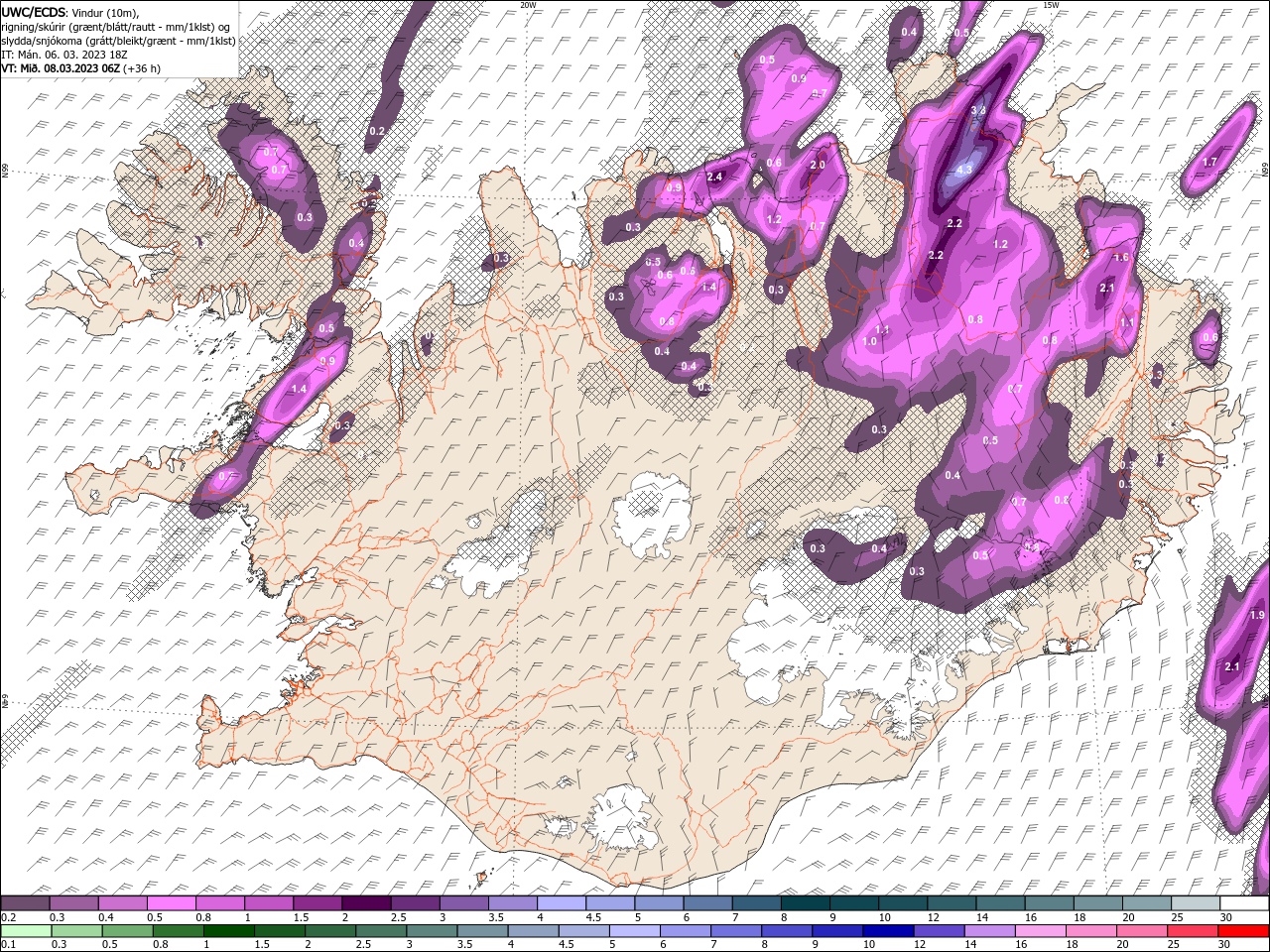Viewport: 1270px width, 952px height.
Task: Click the 1.6 value in the east
Action: [1121, 257]
